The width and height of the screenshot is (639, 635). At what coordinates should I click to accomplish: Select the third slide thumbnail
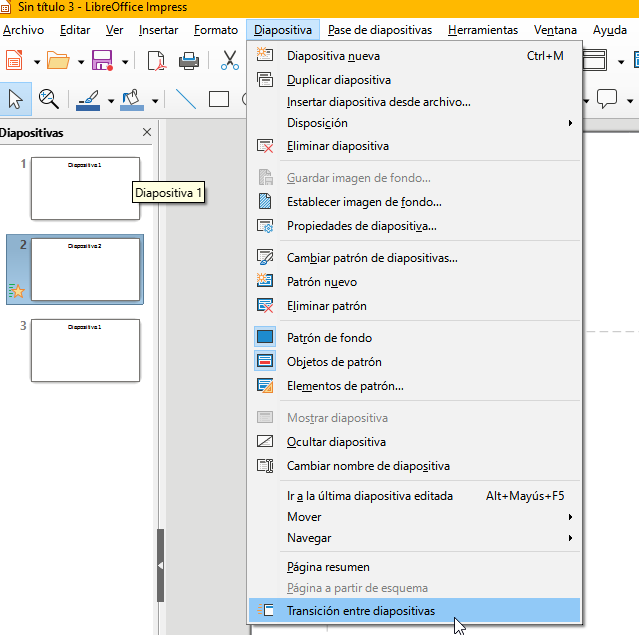tap(85, 350)
